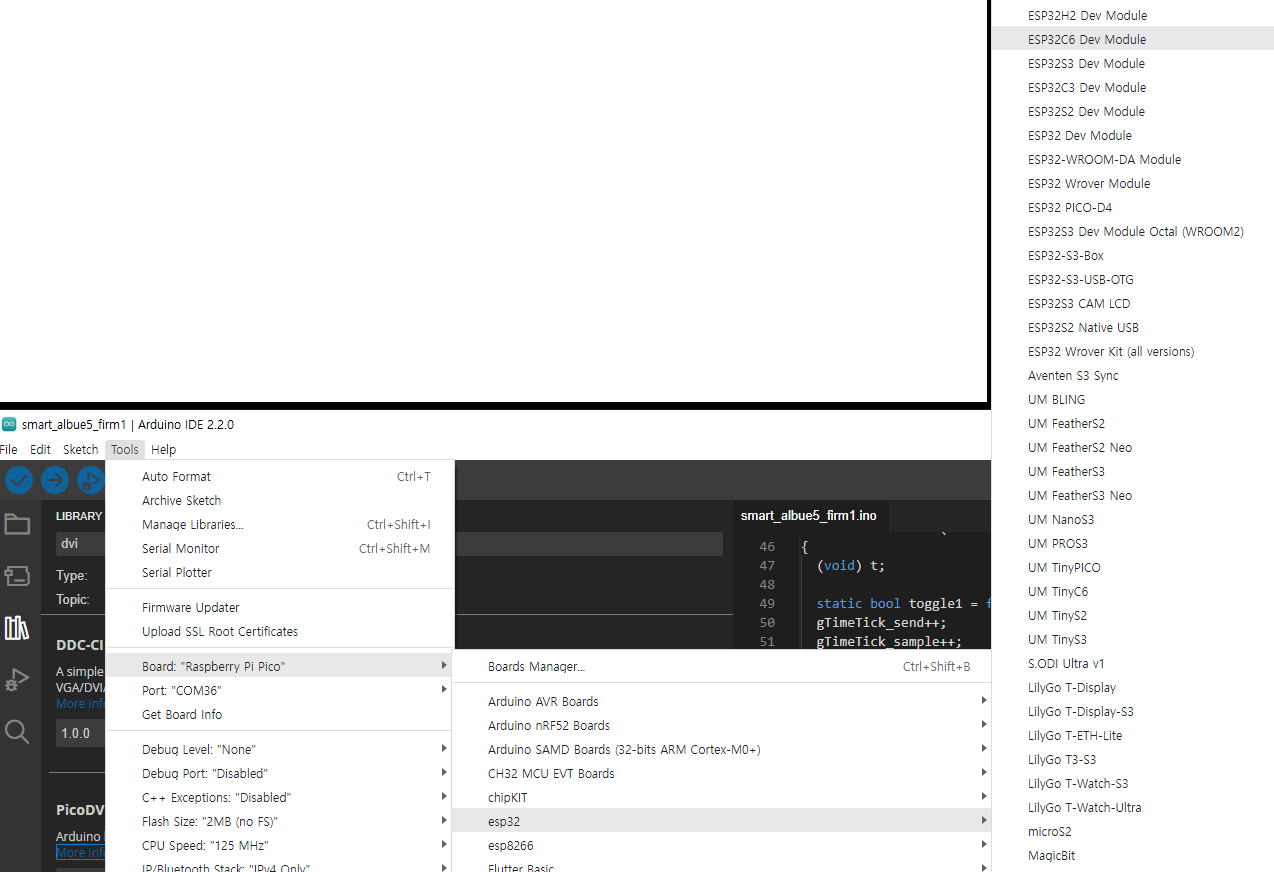Viewport: 1274px width, 872px height.
Task: Expand the esp32 boards submenu
Action: 721,822
